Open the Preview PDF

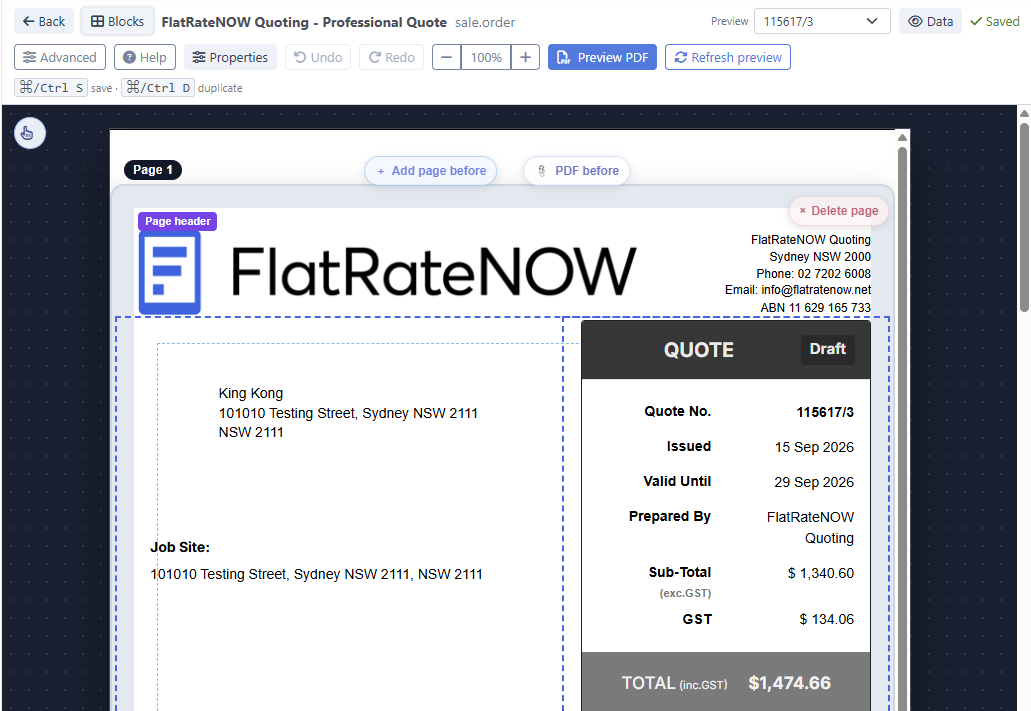(602, 57)
